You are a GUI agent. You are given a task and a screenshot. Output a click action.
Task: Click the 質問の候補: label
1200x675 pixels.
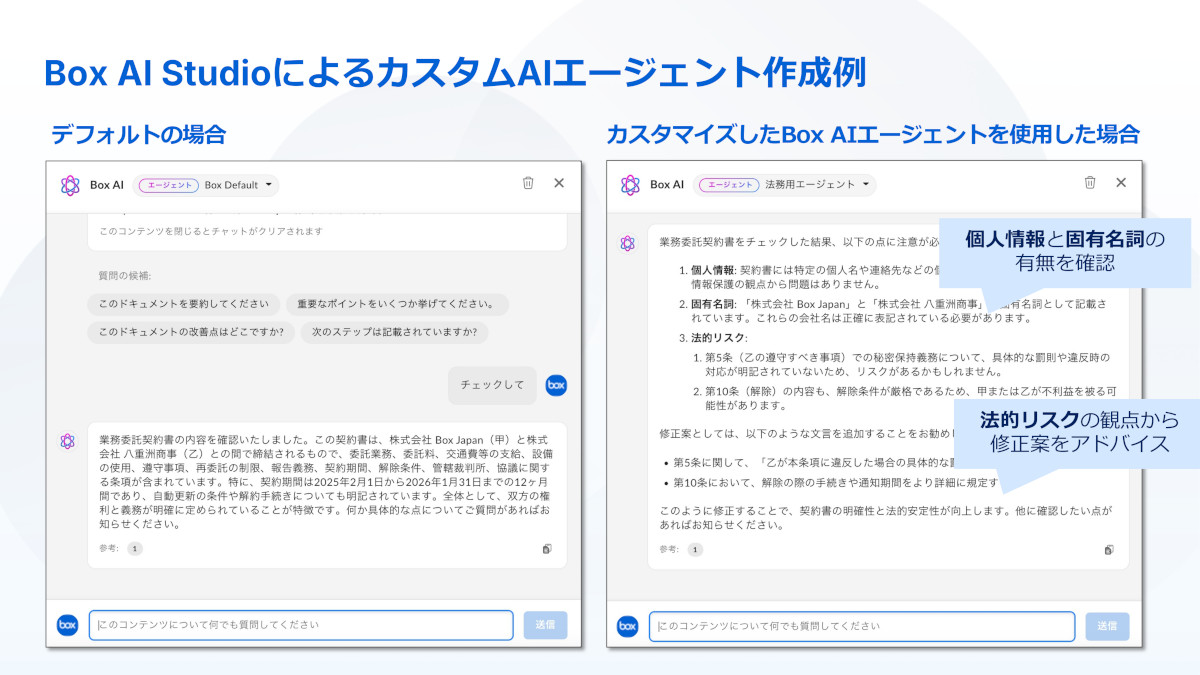click(x=125, y=276)
